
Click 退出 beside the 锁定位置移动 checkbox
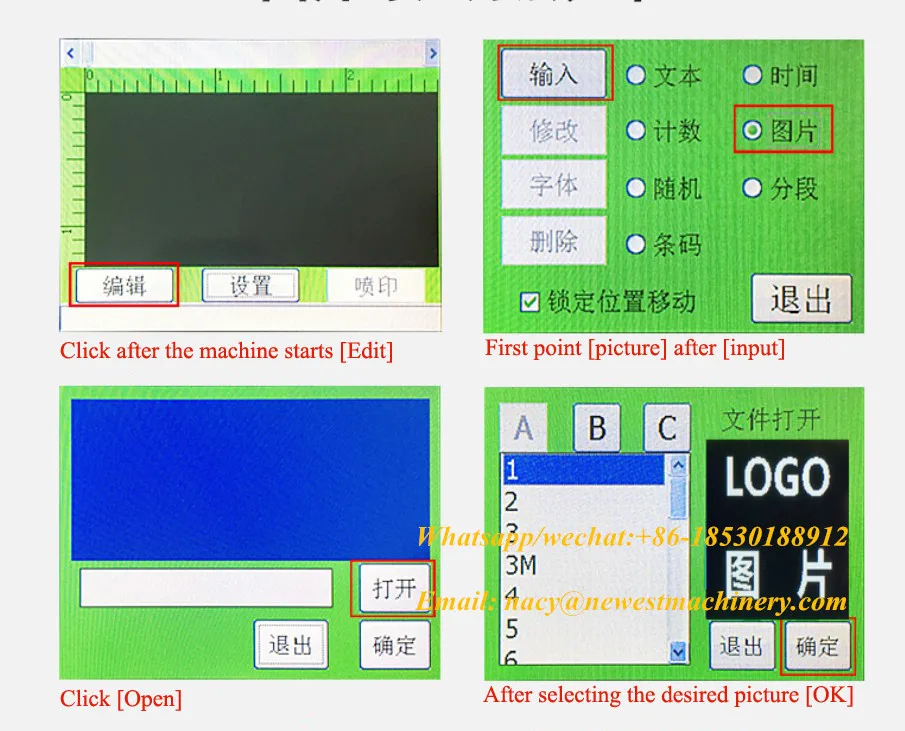[801, 298]
